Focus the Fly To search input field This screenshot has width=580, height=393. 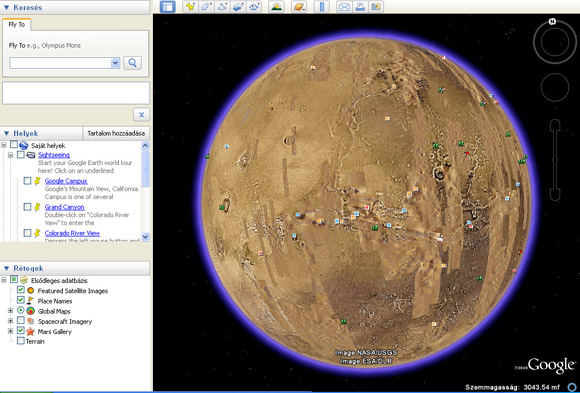[60, 63]
